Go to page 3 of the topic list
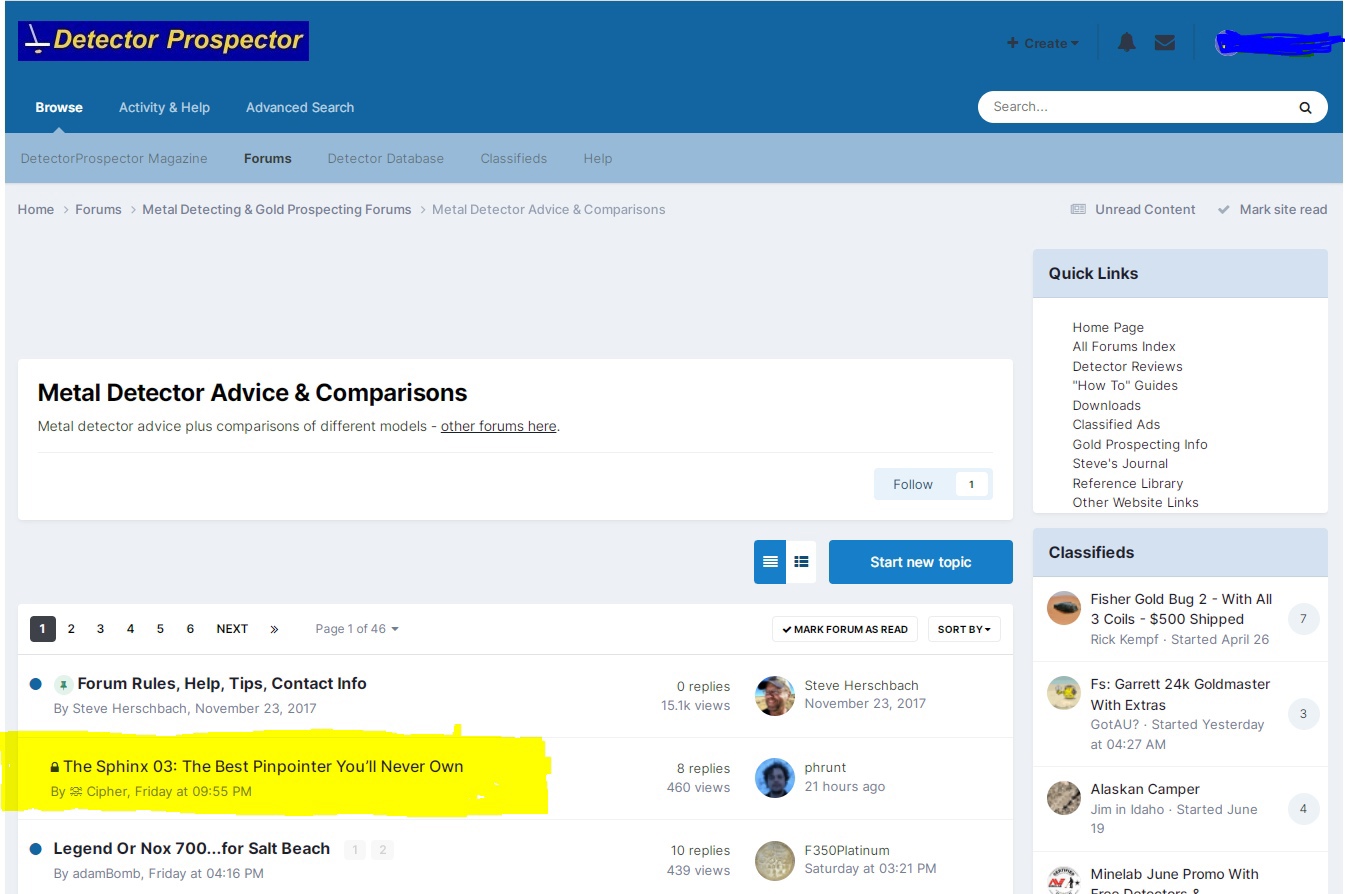Image resolution: width=1345 pixels, height=894 pixels. (x=100, y=629)
